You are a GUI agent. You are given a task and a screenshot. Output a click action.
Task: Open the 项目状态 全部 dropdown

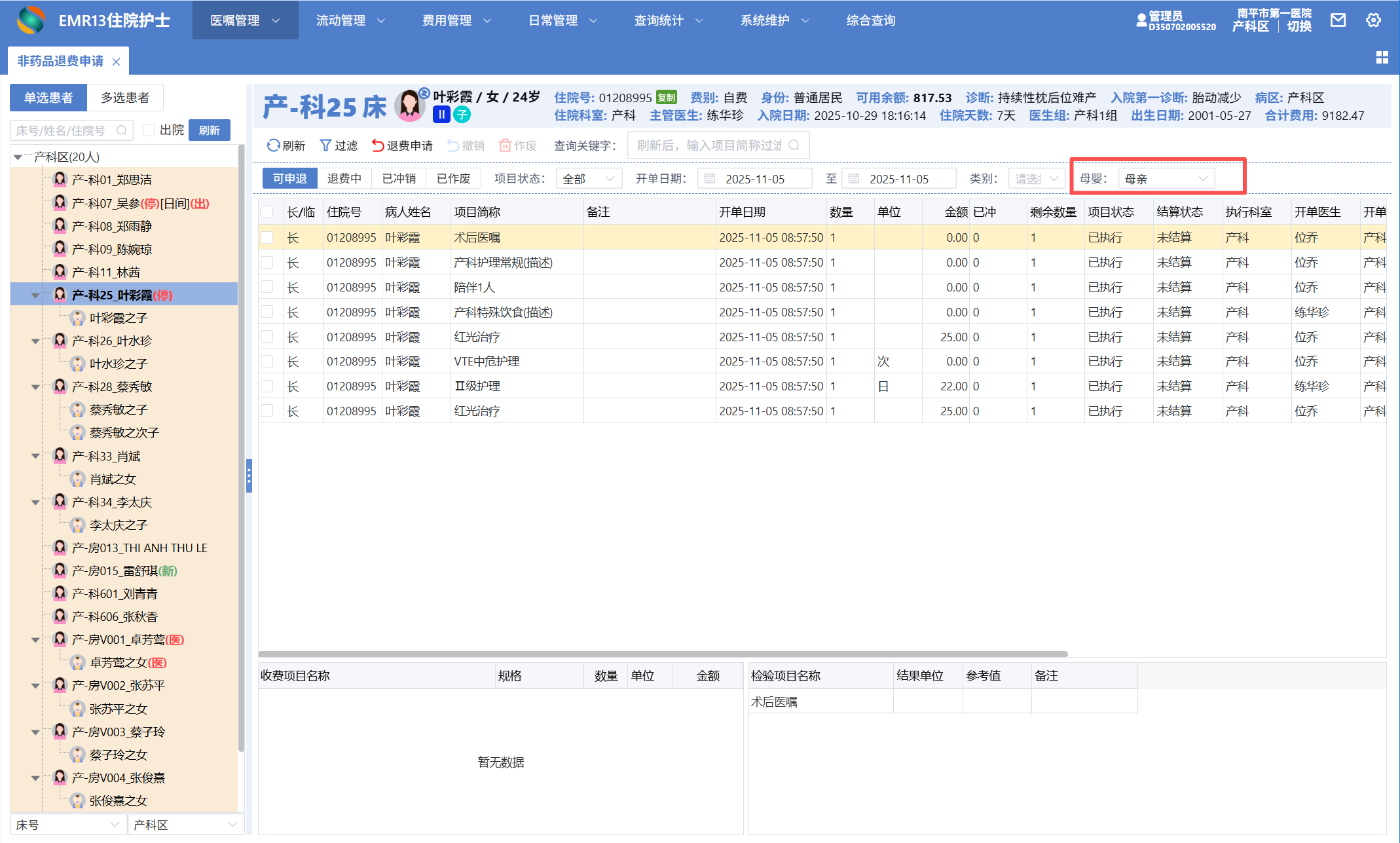pos(588,179)
